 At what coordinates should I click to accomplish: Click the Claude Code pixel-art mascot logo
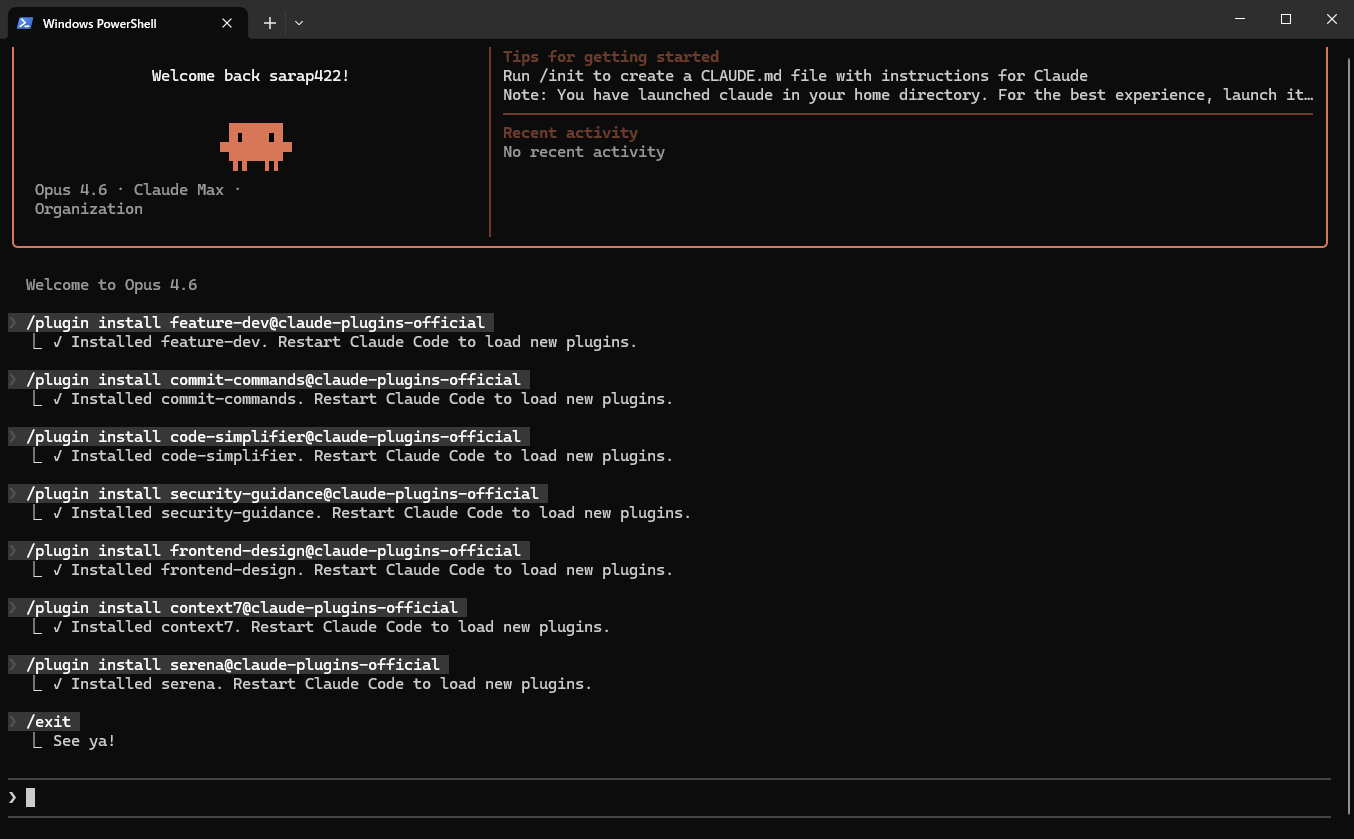click(x=255, y=146)
